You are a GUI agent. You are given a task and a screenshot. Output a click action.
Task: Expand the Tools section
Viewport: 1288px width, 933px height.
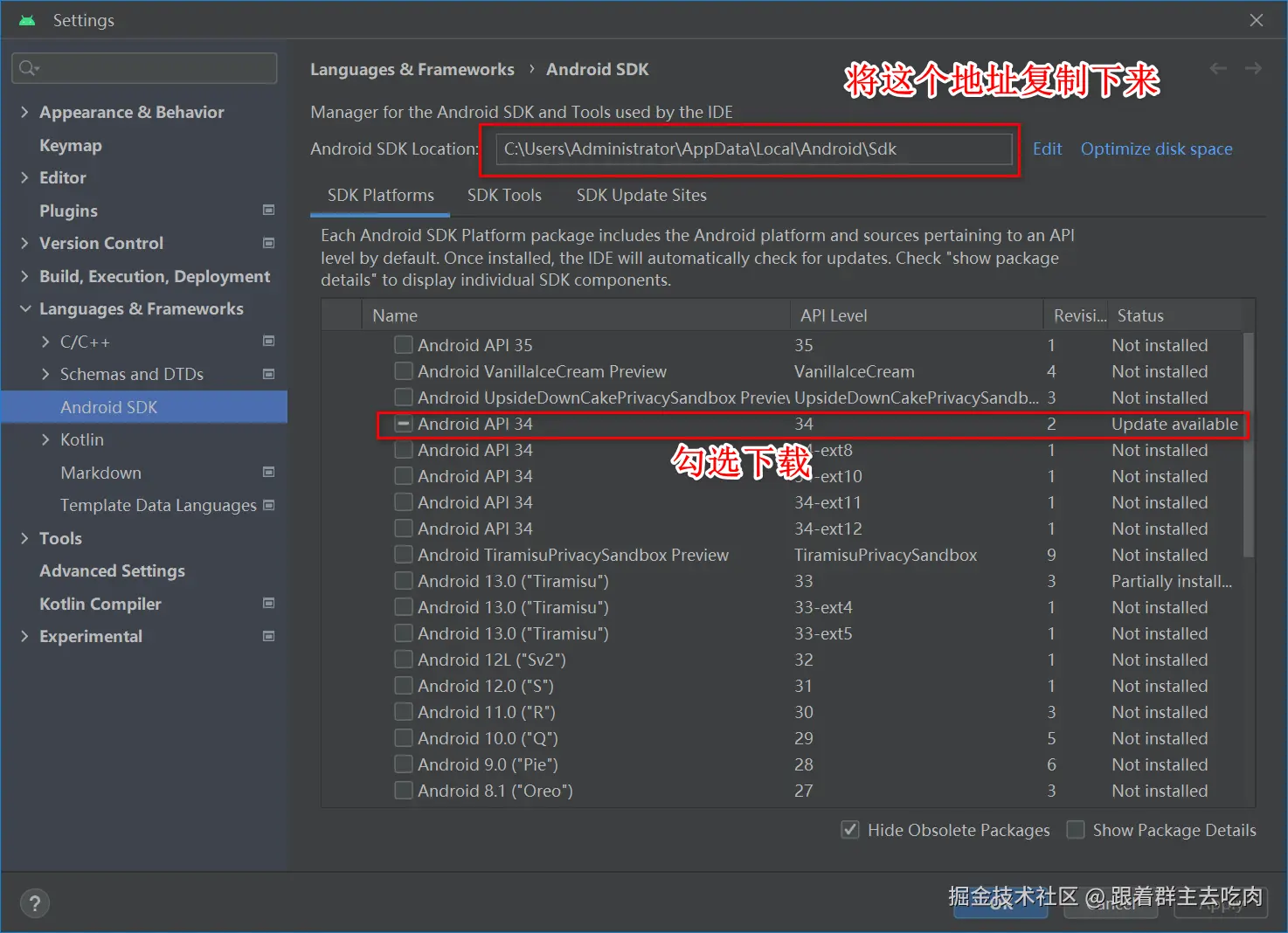pos(24,538)
